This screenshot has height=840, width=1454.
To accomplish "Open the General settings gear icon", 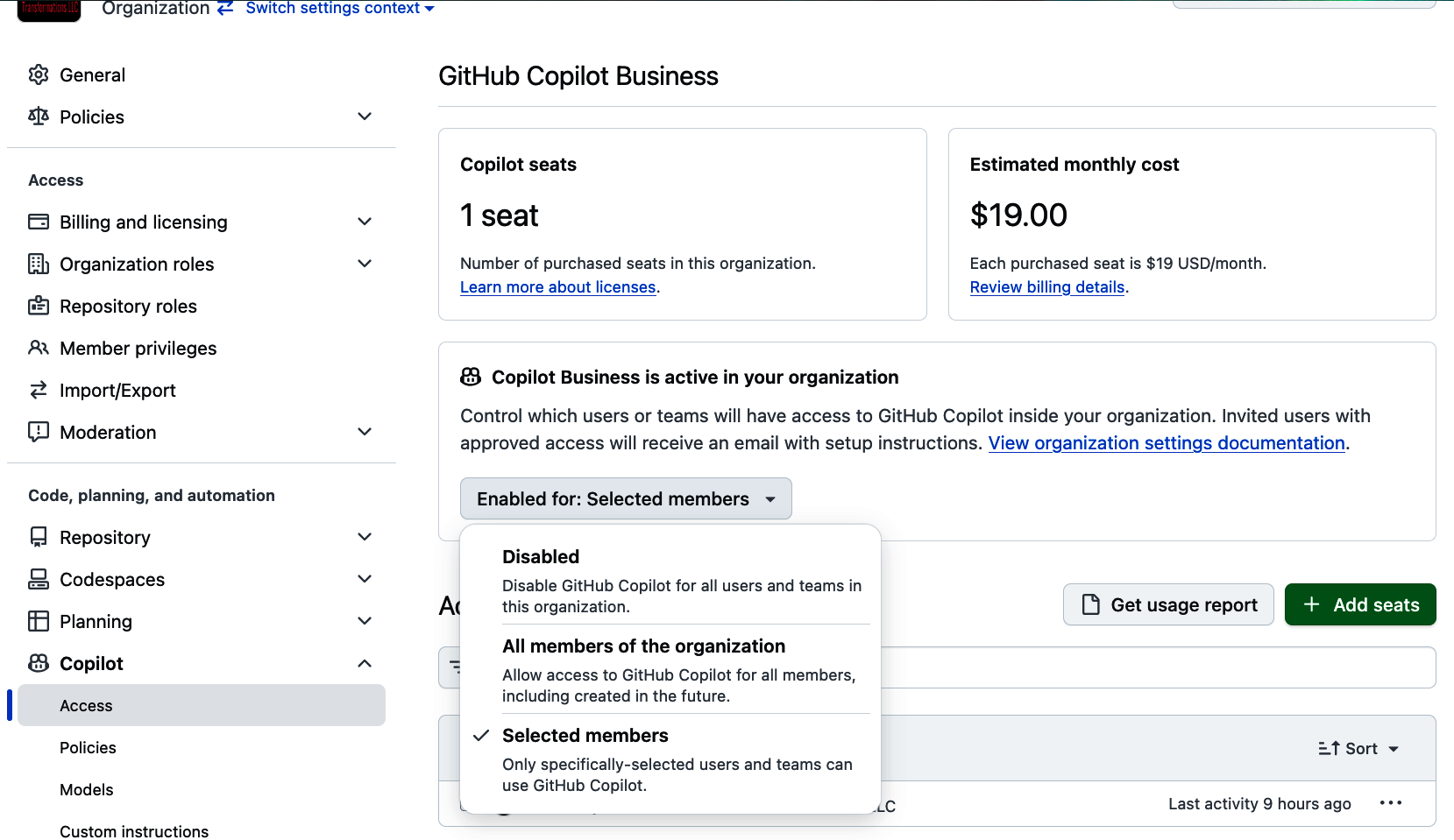I will (x=39, y=74).
